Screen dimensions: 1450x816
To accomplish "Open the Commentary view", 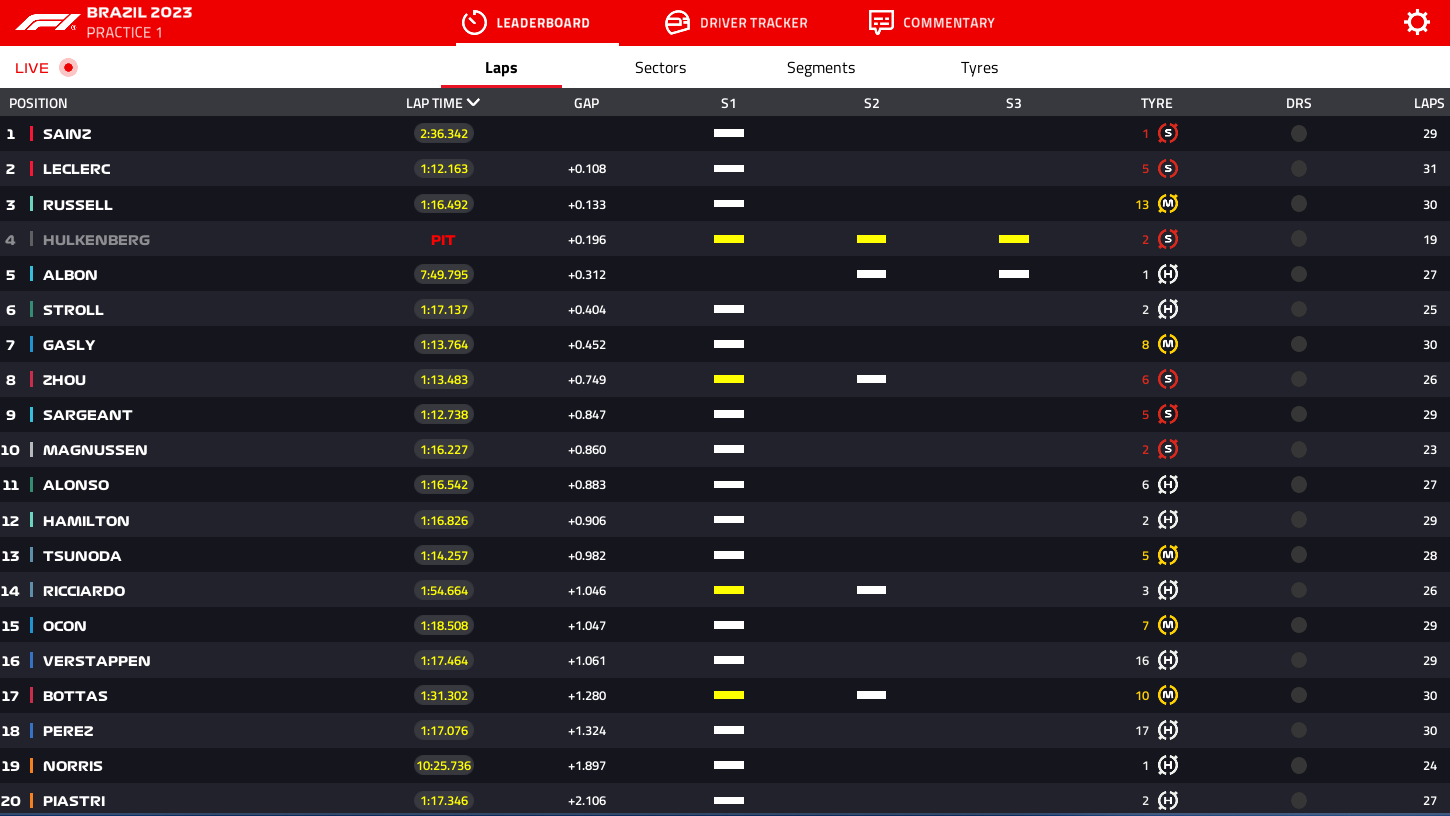I will point(932,22).
